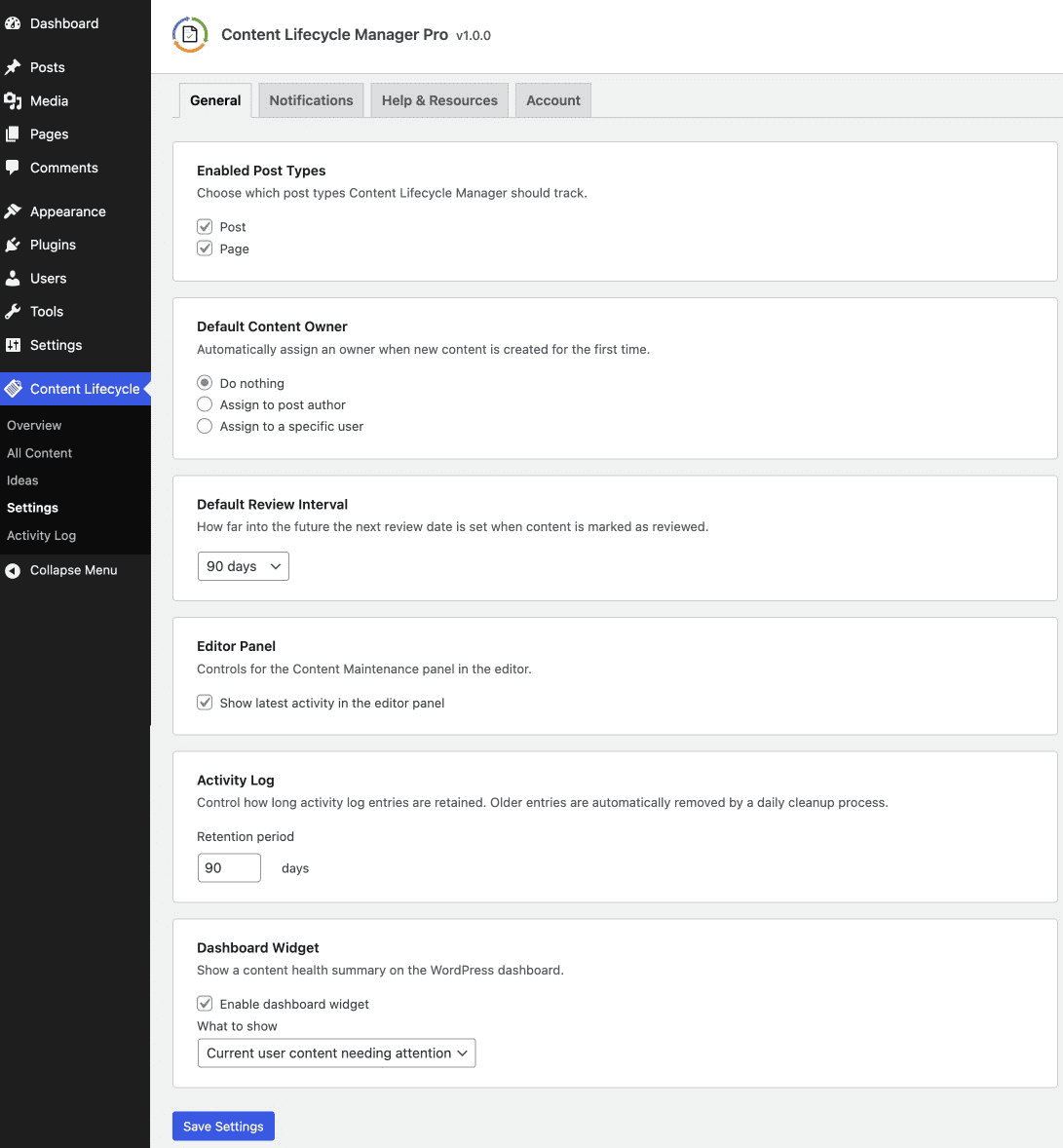Open the Help & Resources tab

(x=439, y=100)
